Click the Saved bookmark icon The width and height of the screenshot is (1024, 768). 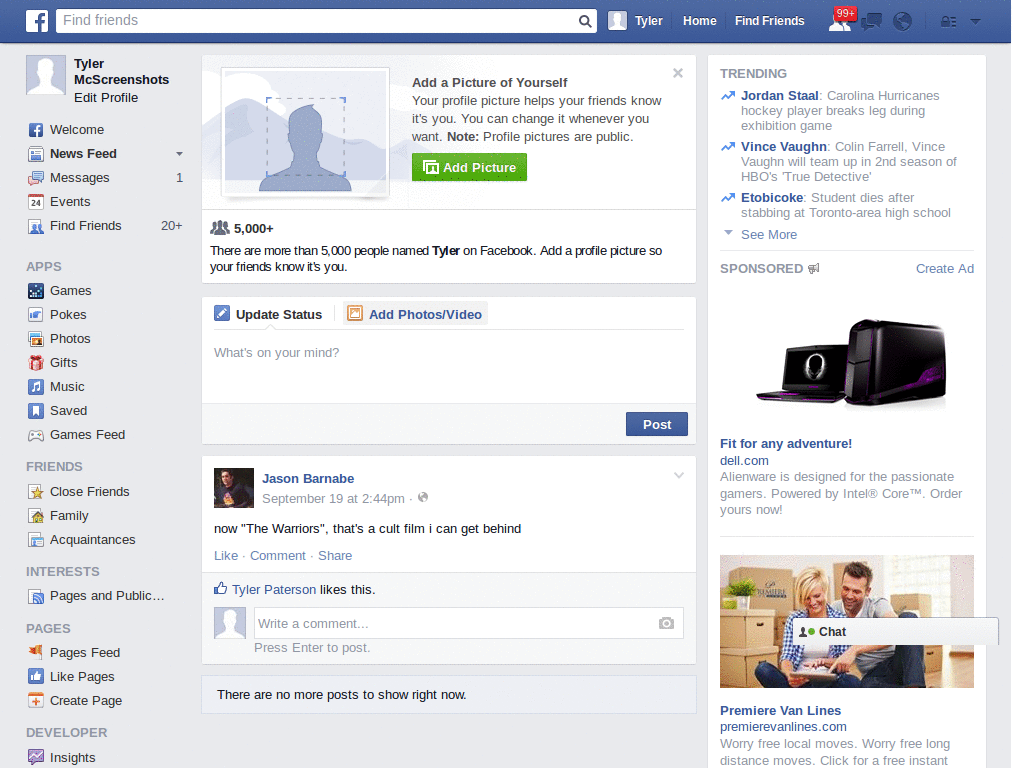coord(36,411)
